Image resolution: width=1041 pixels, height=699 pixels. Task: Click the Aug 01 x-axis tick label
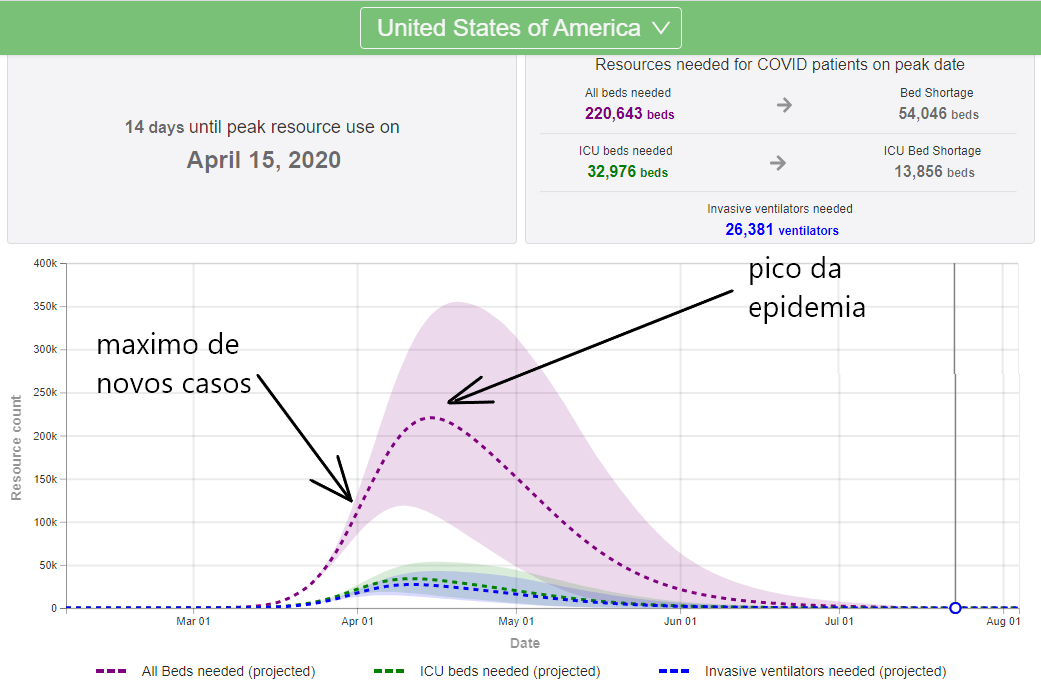1002,621
